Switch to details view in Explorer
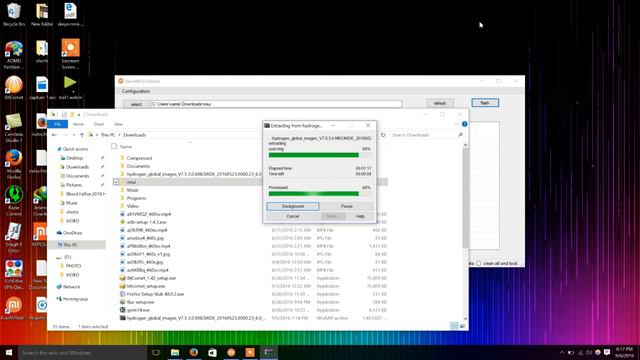Screen dimensions: 640x360 tap(454, 326)
